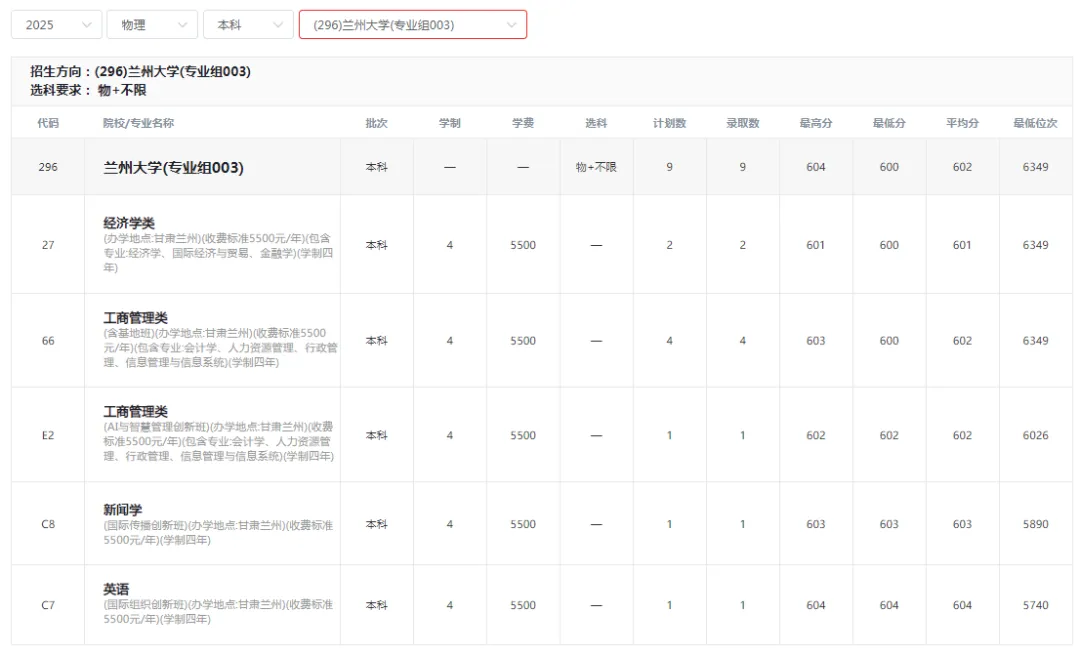Click the 招生方向 heading text
The height and width of the screenshot is (654, 1080).
[141, 72]
